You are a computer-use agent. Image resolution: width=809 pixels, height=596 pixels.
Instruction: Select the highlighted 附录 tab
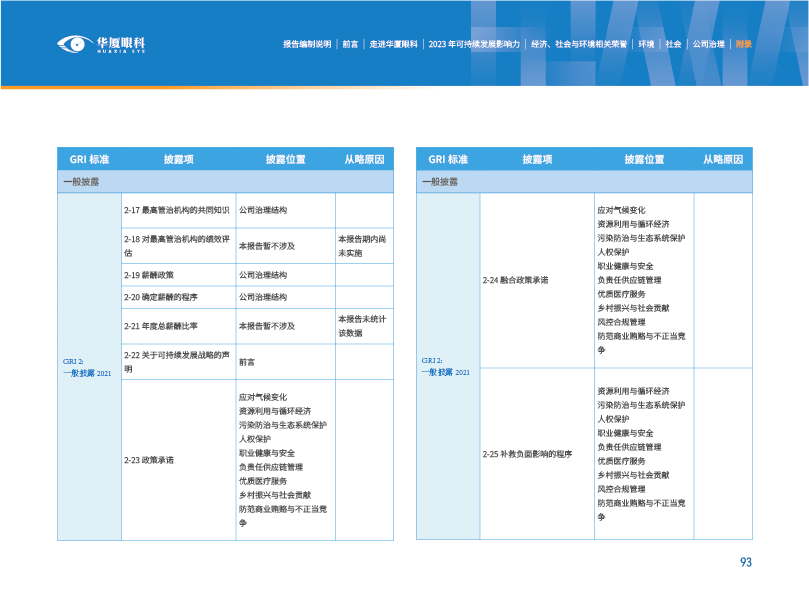(x=743, y=44)
